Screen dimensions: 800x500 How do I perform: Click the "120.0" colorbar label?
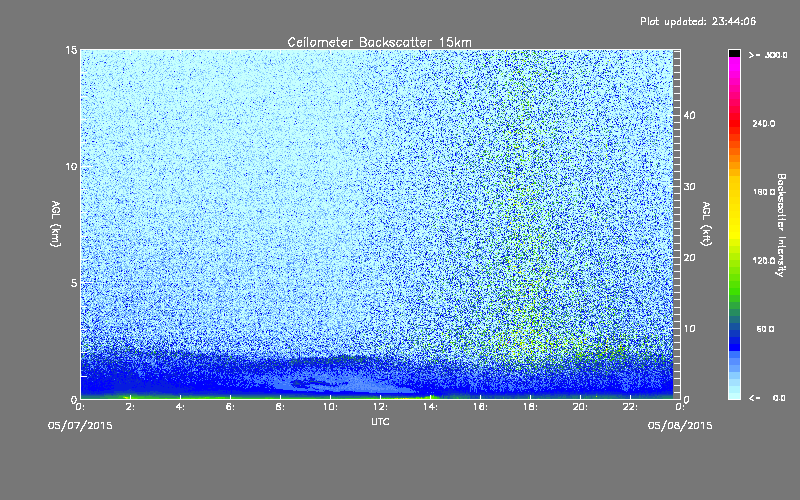coord(764,260)
